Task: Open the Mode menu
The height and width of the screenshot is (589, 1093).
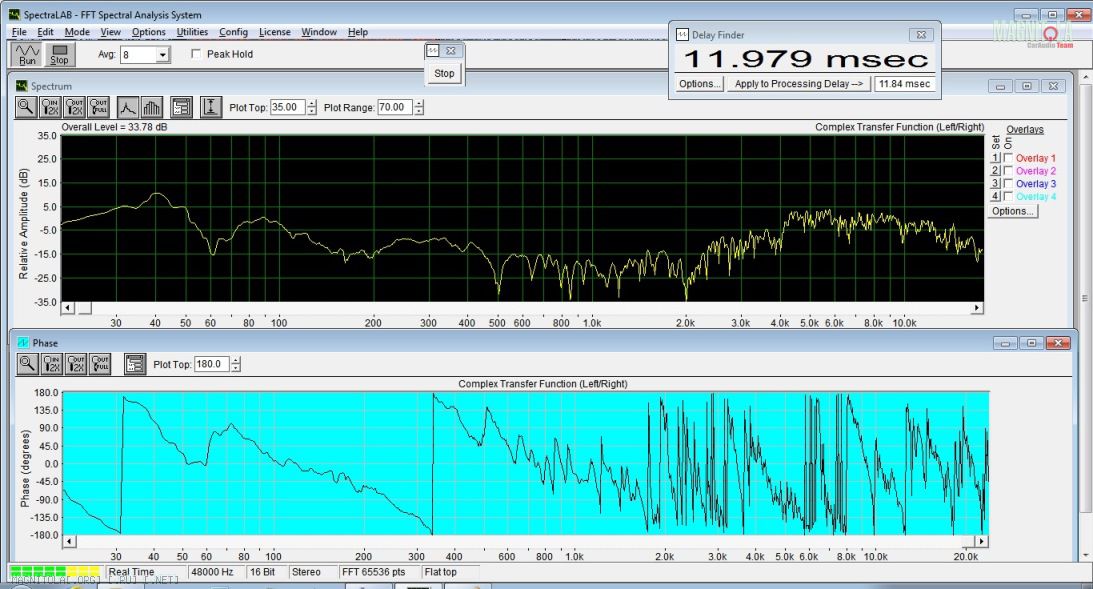Action: click(x=77, y=32)
